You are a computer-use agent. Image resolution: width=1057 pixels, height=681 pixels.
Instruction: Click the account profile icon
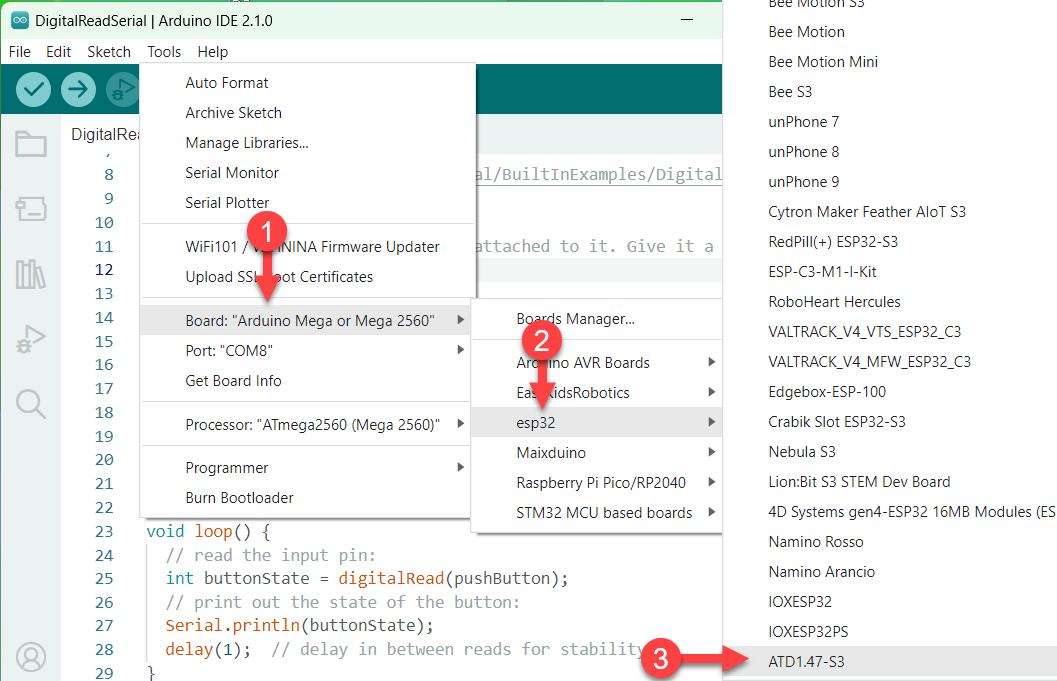coord(31,657)
